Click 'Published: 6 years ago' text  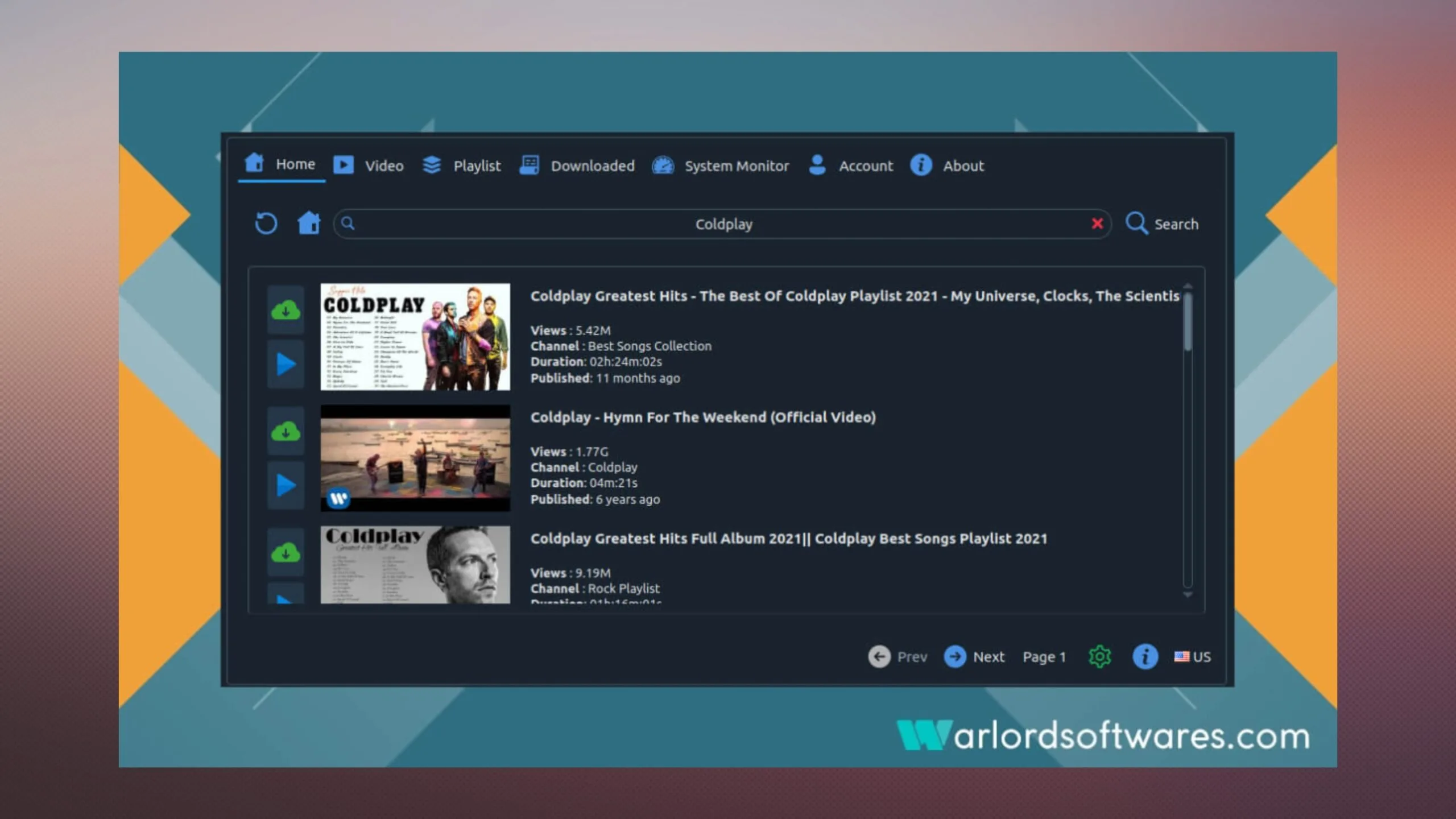click(595, 499)
